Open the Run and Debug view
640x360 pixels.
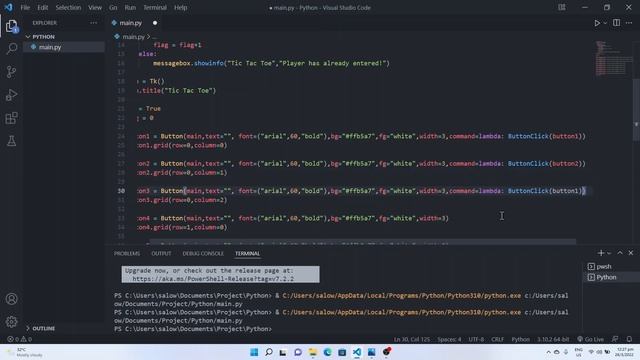click(11, 95)
